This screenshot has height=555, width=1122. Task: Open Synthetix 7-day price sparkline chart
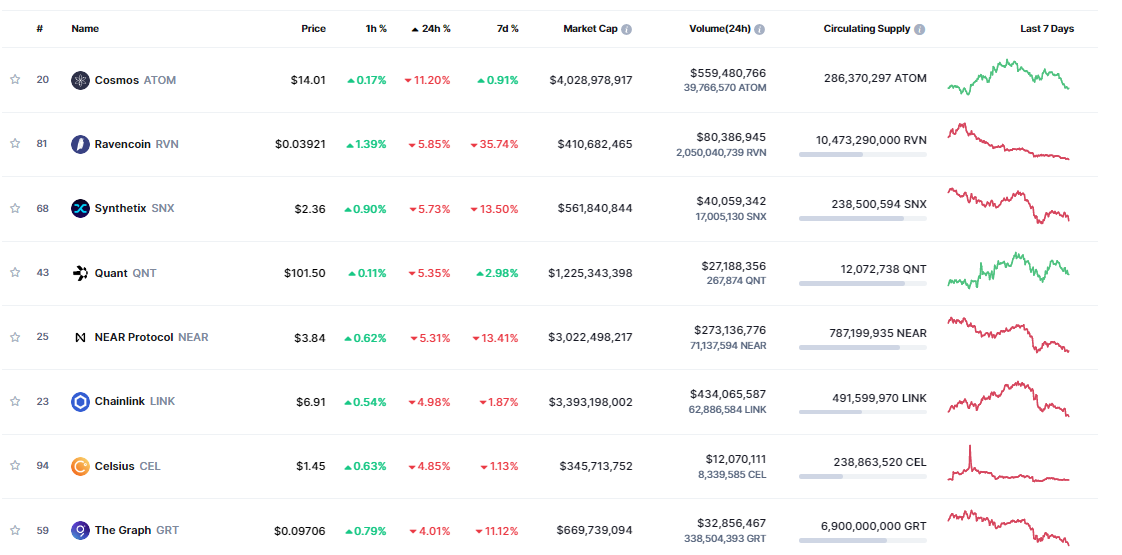coord(1008,206)
